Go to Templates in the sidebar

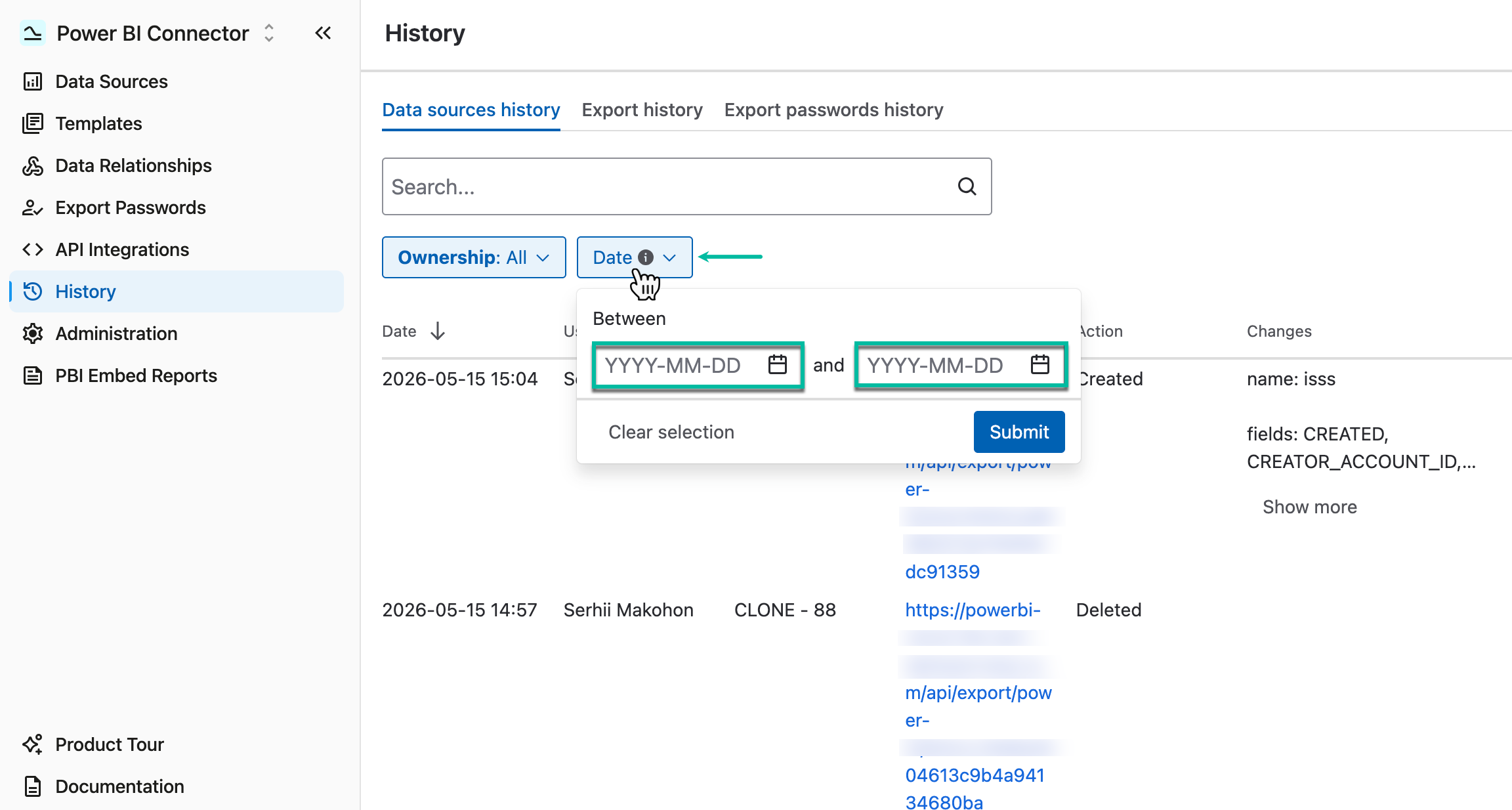point(98,123)
